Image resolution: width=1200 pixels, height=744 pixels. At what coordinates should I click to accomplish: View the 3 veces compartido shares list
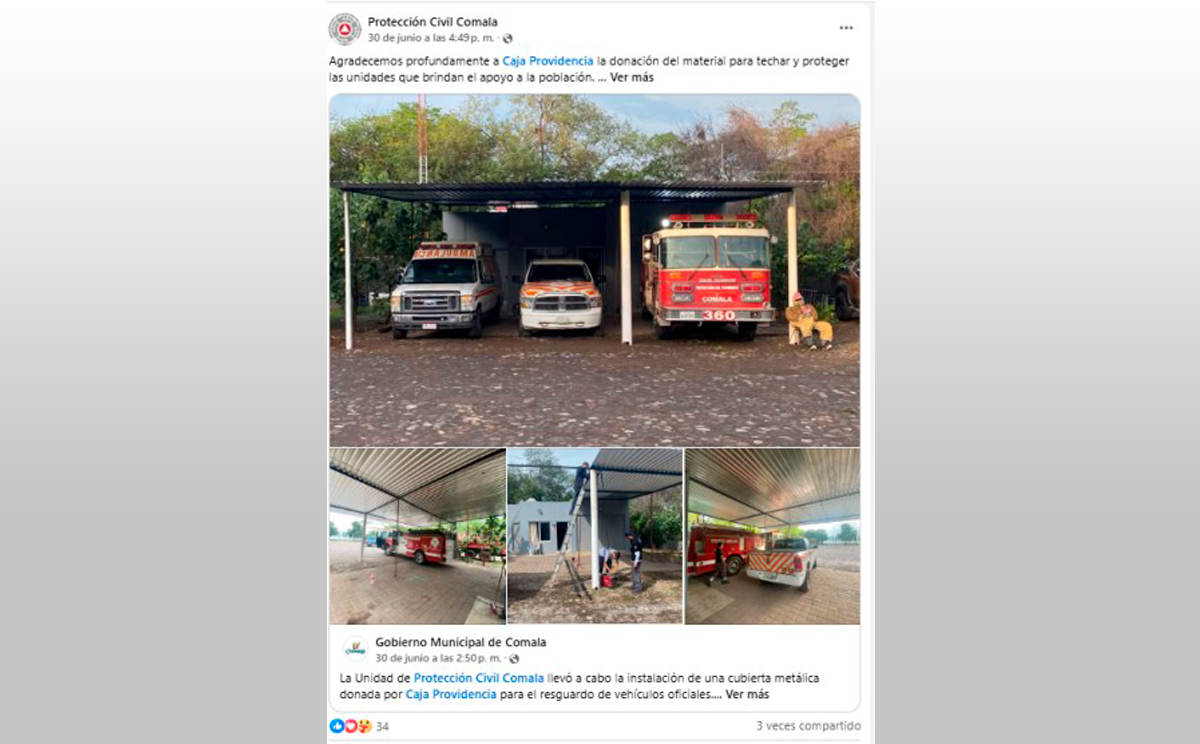tap(808, 726)
